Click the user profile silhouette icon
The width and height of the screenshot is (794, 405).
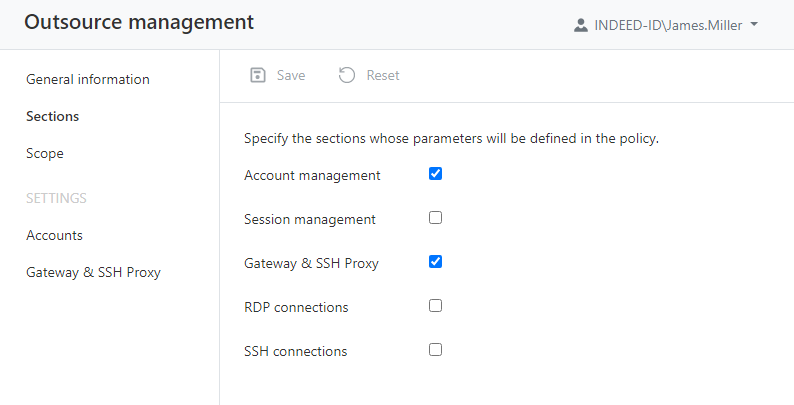coord(581,25)
